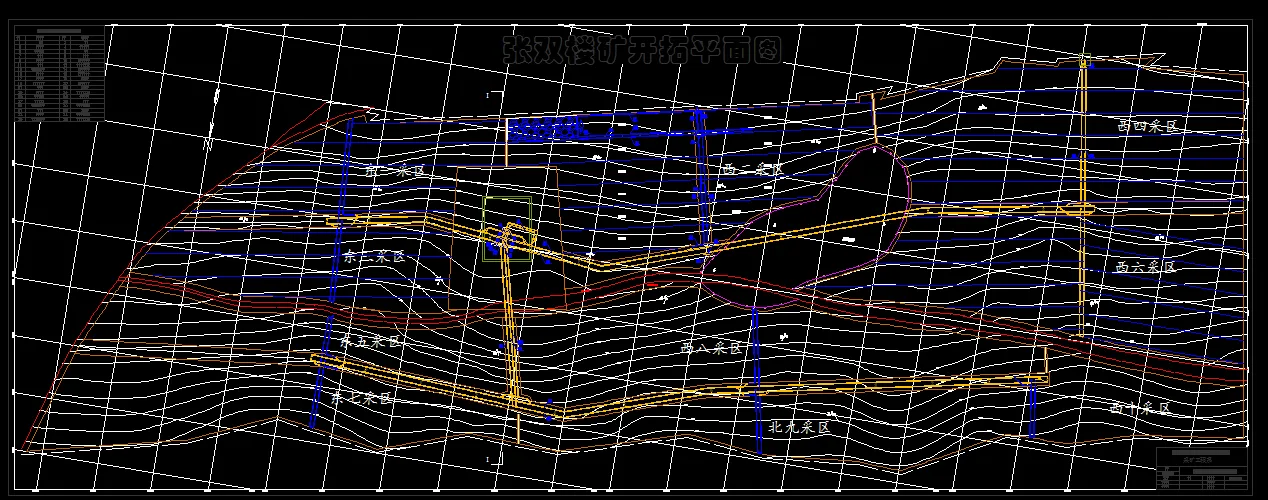Image resolution: width=1268 pixels, height=500 pixels.
Task: Click the drawing title block
Action: (x=1201, y=468)
